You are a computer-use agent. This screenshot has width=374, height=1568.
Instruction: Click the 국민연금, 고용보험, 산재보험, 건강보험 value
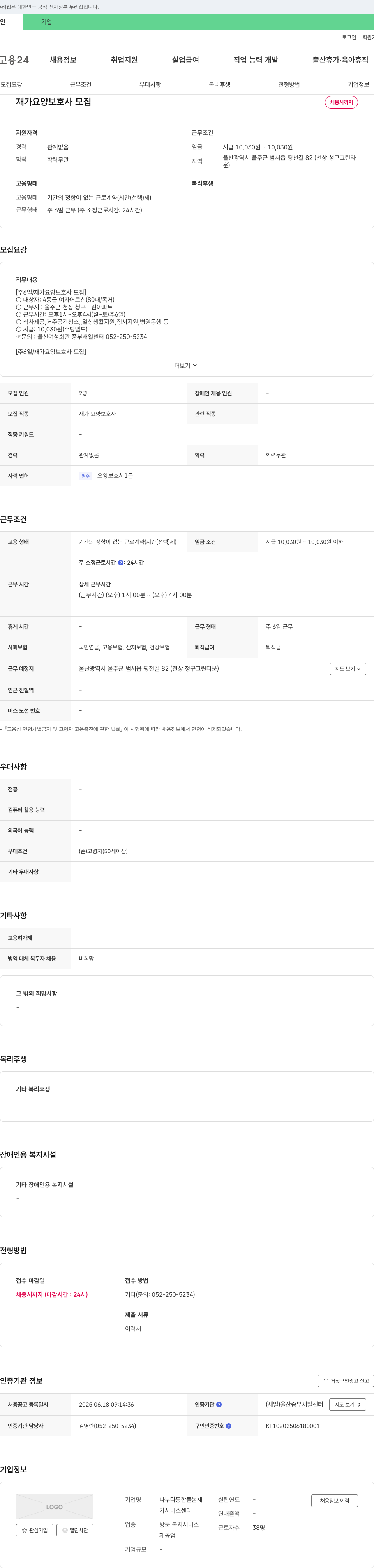click(x=124, y=647)
